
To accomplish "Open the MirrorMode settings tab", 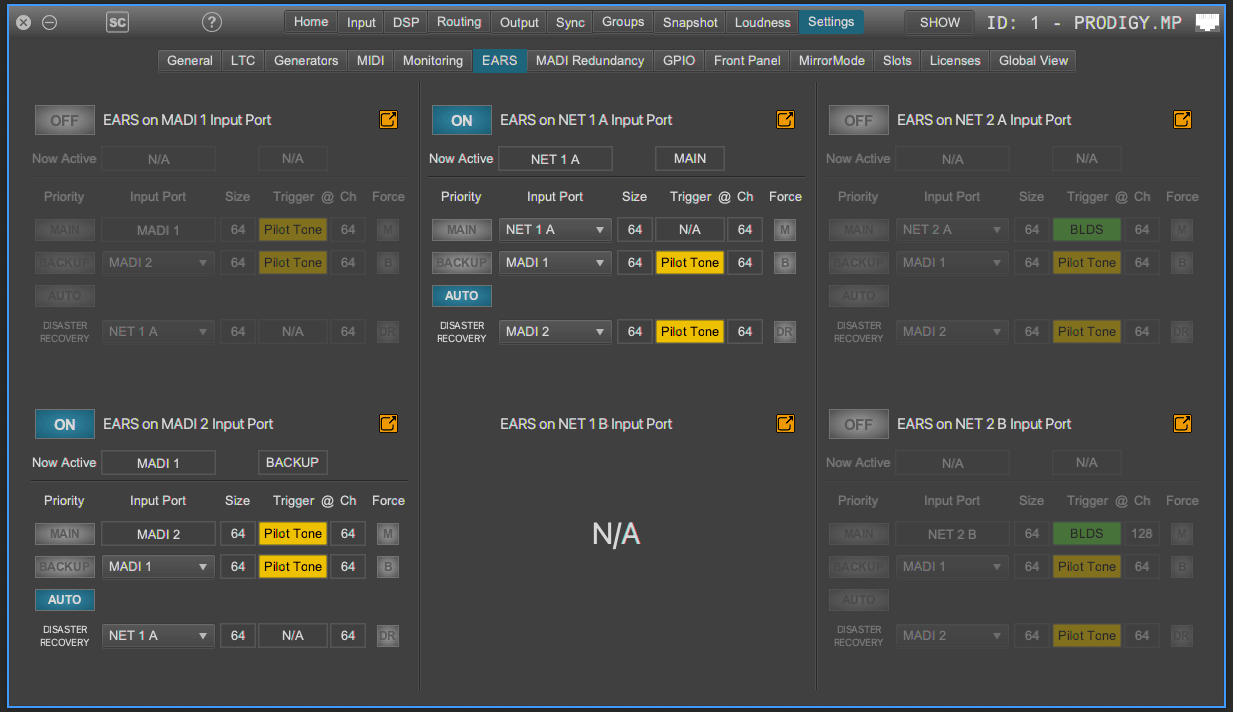I will coord(832,61).
